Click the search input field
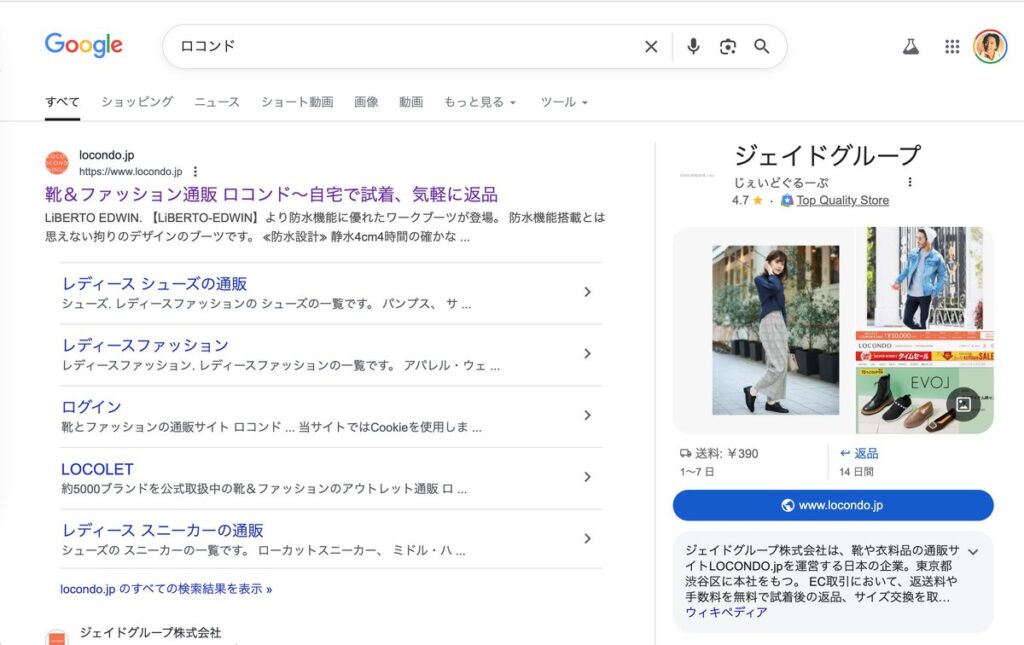The height and width of the screenshot is (645, 1024). click(400, 46)
